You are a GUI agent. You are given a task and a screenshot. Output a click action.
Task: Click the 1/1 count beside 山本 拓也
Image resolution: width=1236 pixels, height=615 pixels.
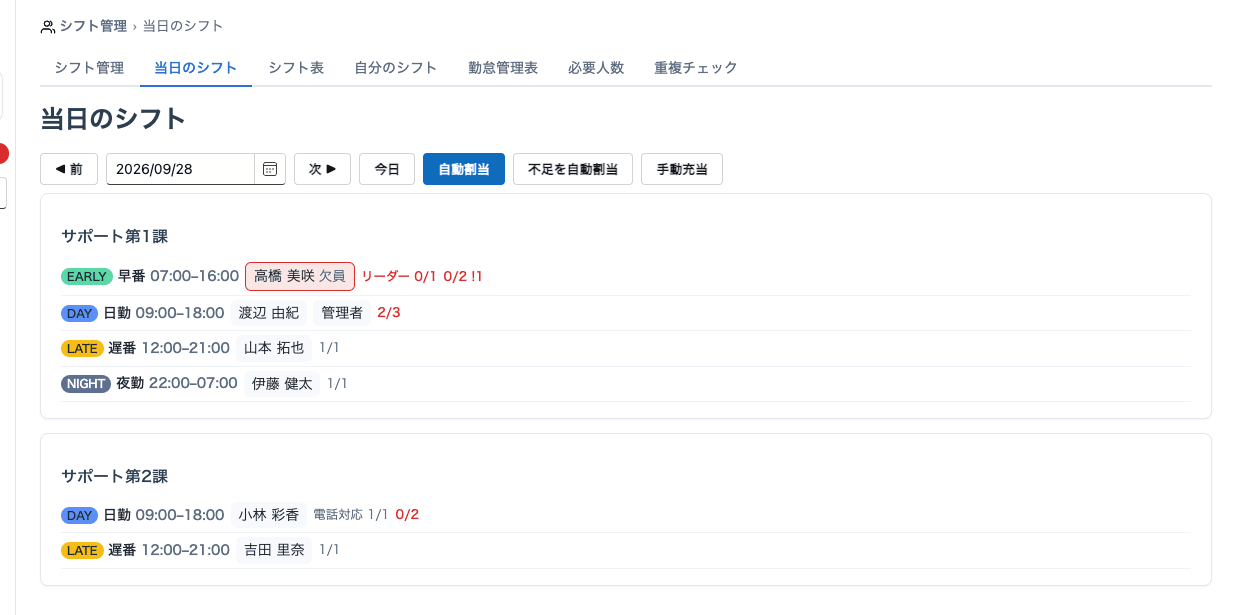(329, 348)
